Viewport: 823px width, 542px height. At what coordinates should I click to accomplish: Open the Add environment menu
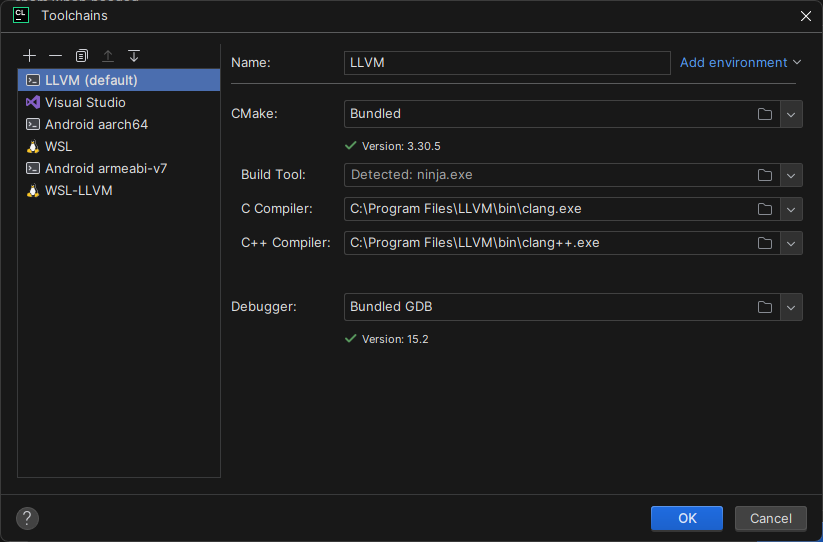click(x=741, y=62)
